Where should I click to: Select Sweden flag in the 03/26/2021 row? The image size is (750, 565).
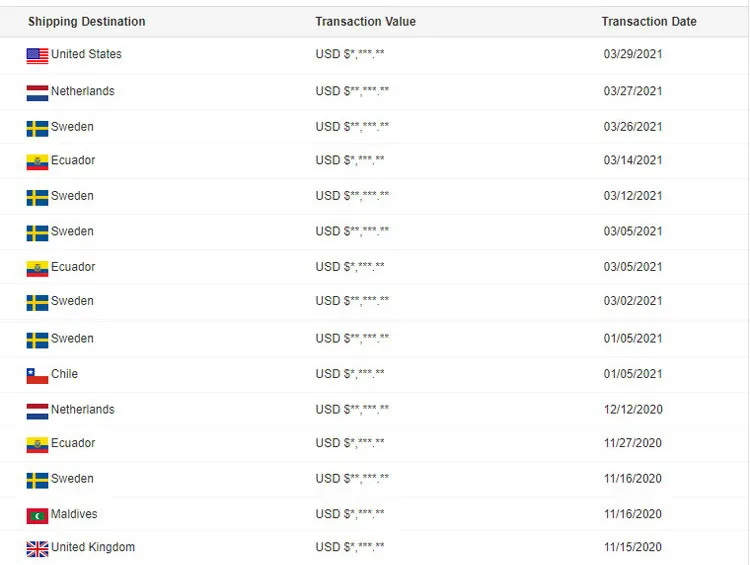tap(37, 129)
